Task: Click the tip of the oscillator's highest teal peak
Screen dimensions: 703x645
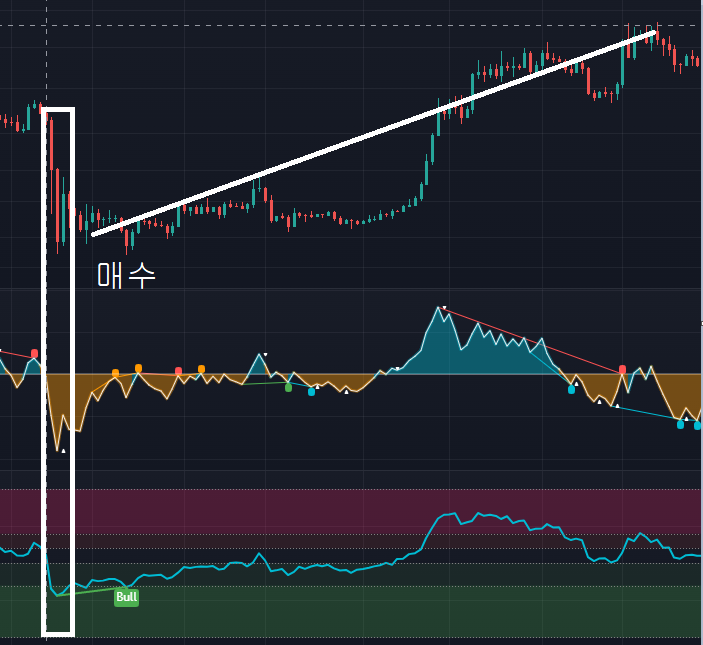Action: [x=438, y=307]
